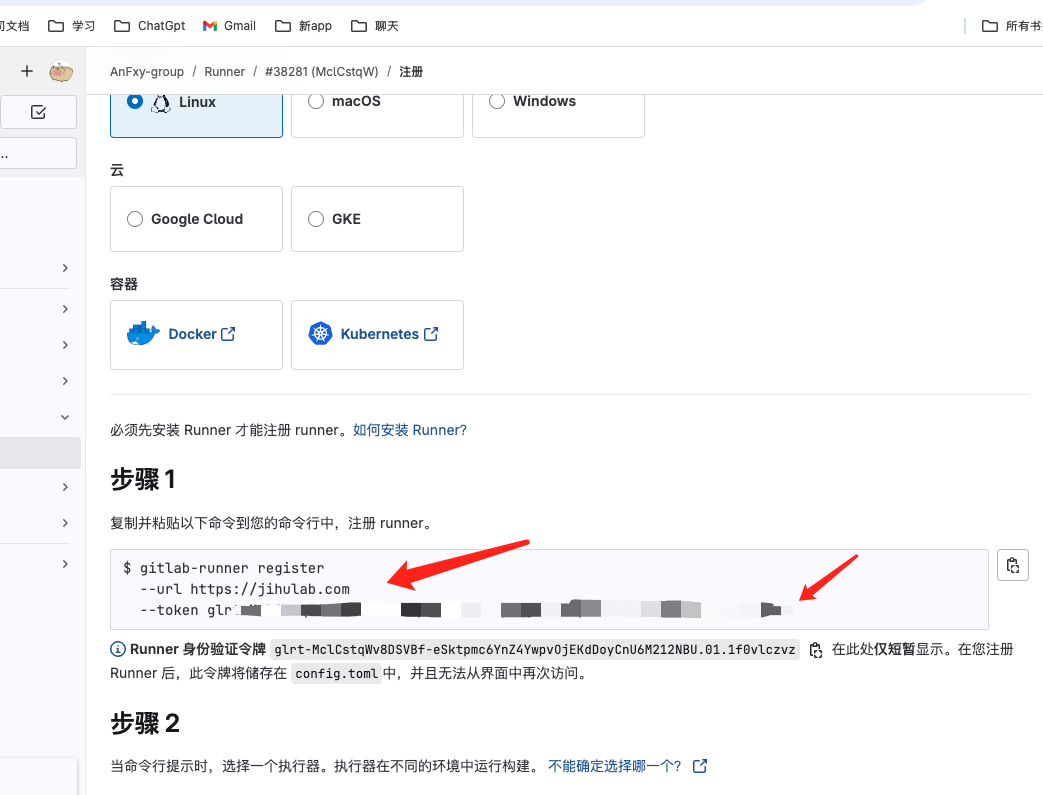Image resolution: width=1043 pixels, height=795 pixels.
Task: Click the plus create-new icon in sidebar
Action: coord(27,71)
